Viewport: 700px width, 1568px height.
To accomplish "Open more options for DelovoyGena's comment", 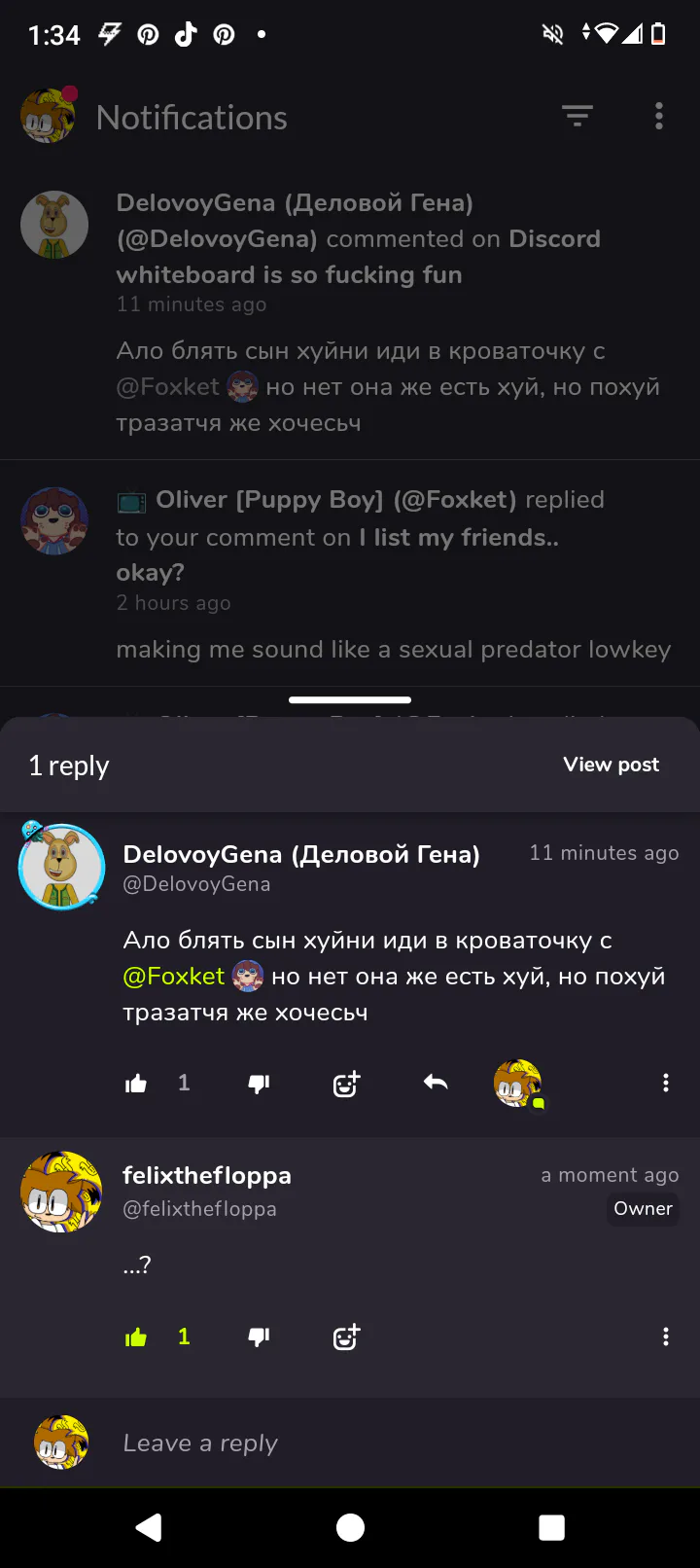I will click(x=665, y=1083).
